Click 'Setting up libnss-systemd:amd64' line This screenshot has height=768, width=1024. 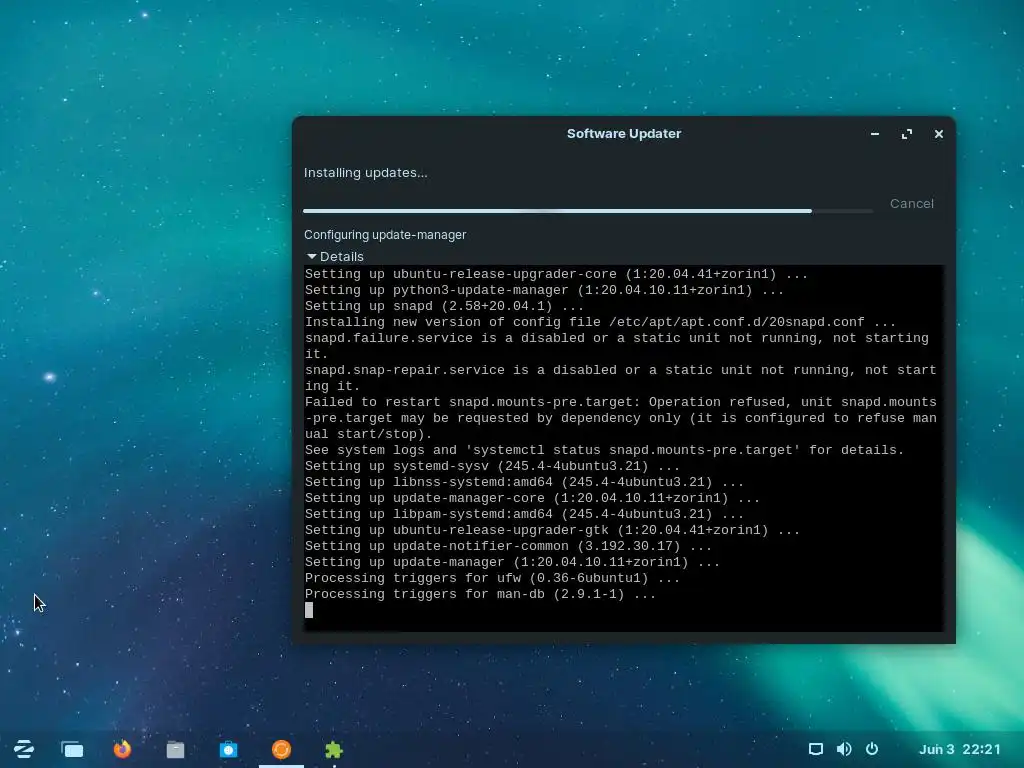tap(524, 482)
